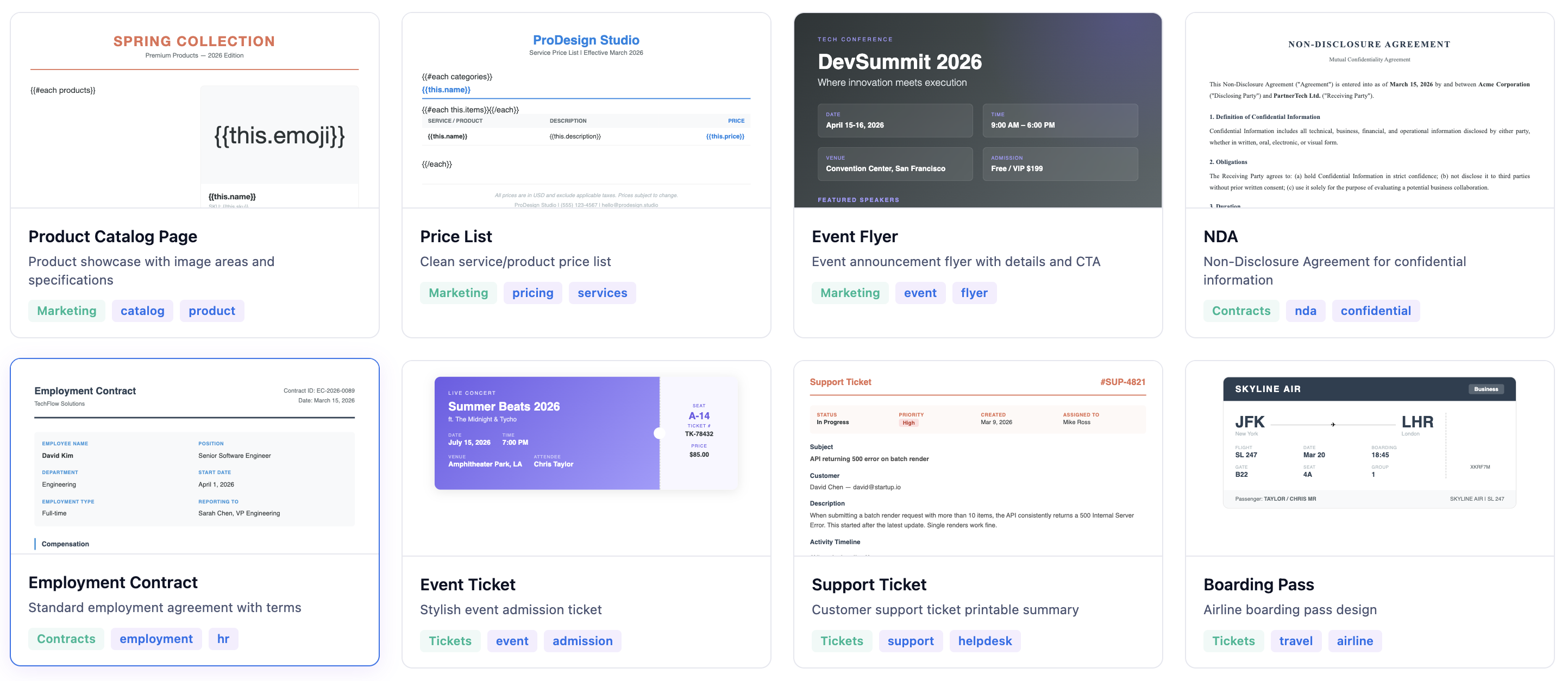Click the Event Flyer title text

(854, 236)
